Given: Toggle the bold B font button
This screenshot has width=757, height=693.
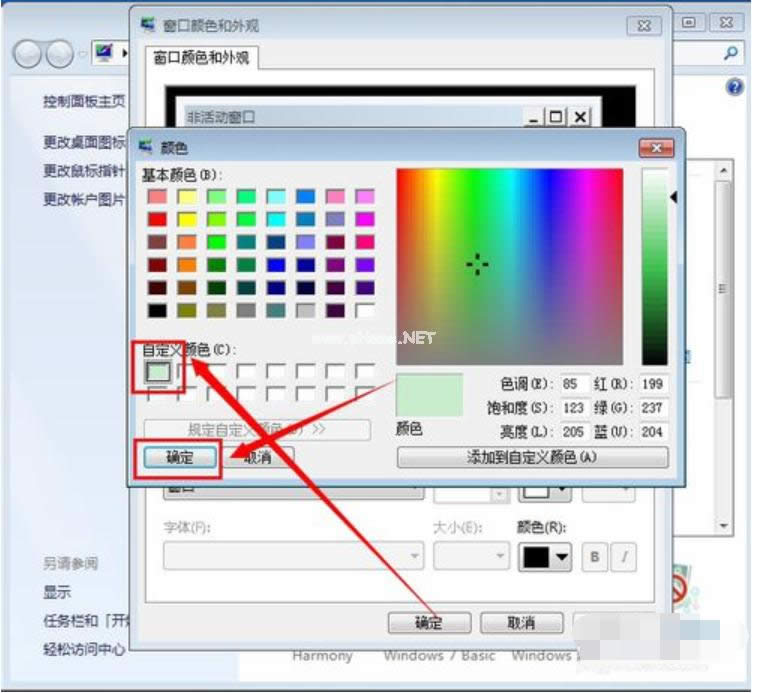Looking at the screenshot, I should pos(593,557).
